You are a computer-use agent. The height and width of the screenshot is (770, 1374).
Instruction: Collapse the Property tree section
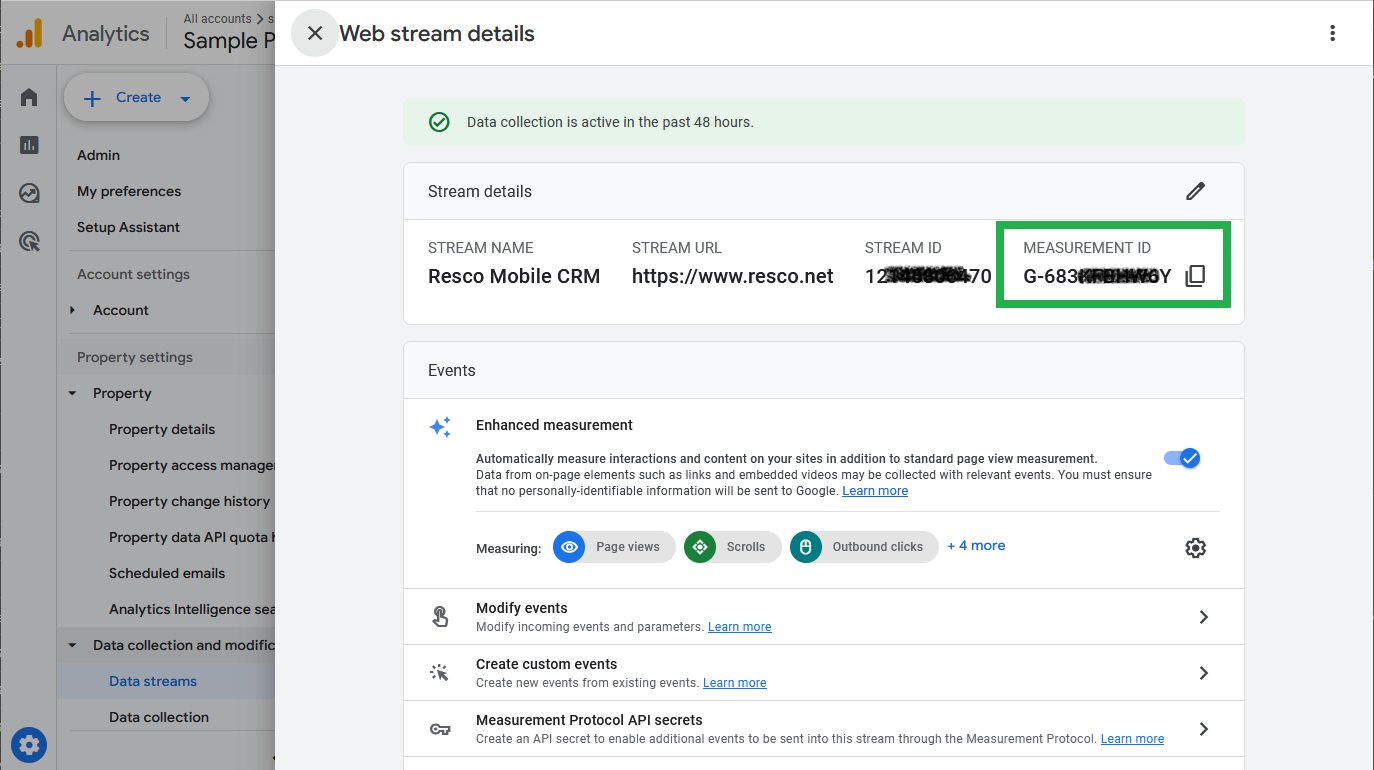73,393
